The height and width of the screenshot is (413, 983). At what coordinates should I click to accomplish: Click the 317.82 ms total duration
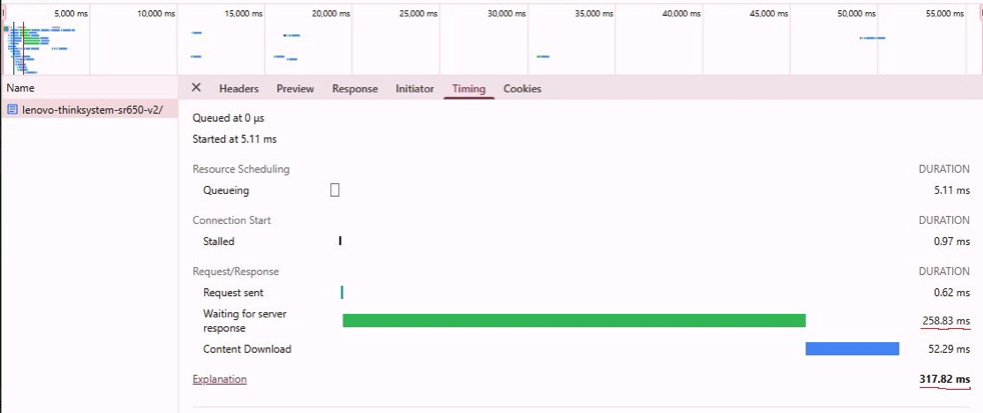(944, 379)
